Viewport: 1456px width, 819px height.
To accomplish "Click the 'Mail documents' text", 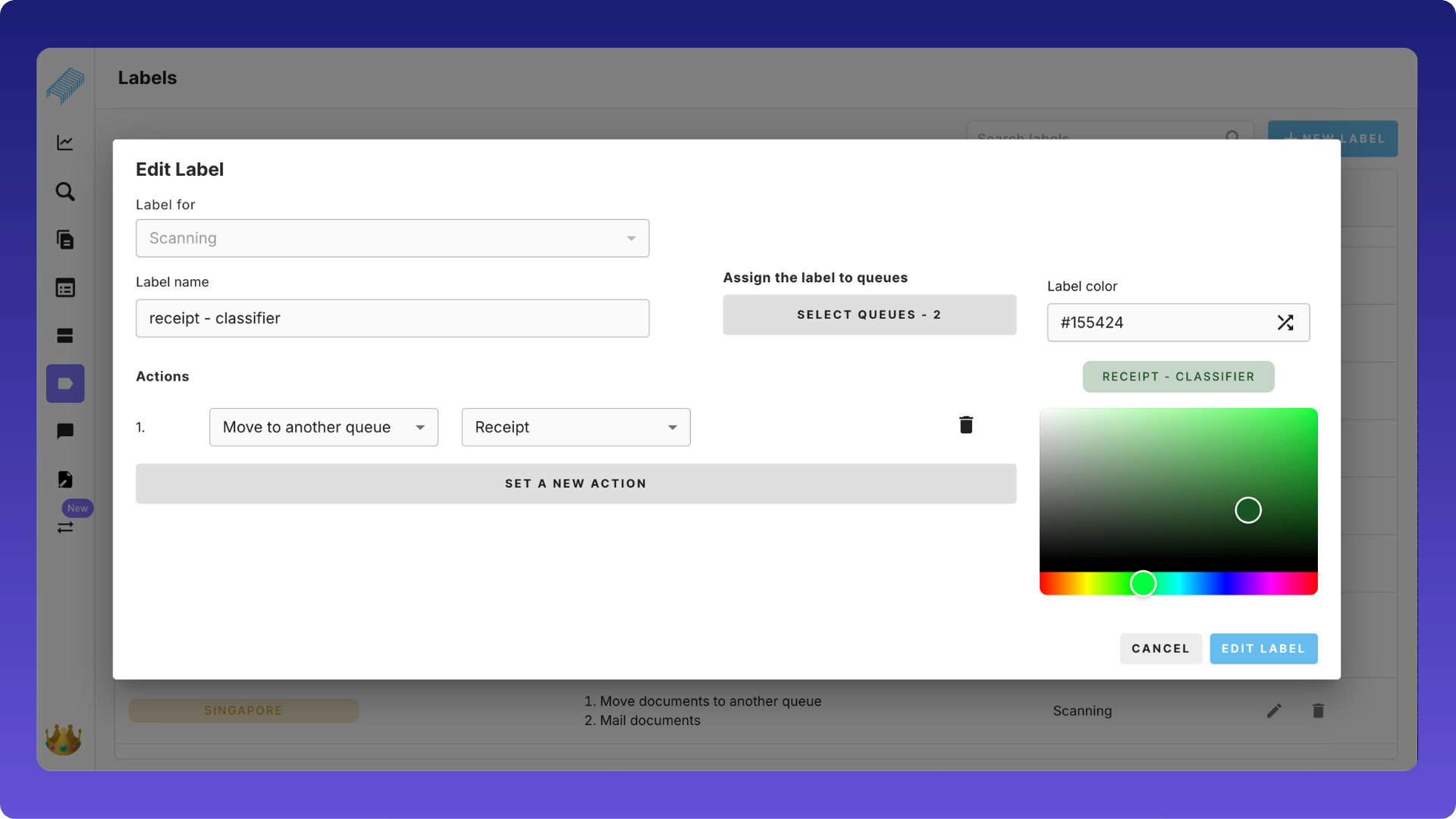I will click(650, 720).
